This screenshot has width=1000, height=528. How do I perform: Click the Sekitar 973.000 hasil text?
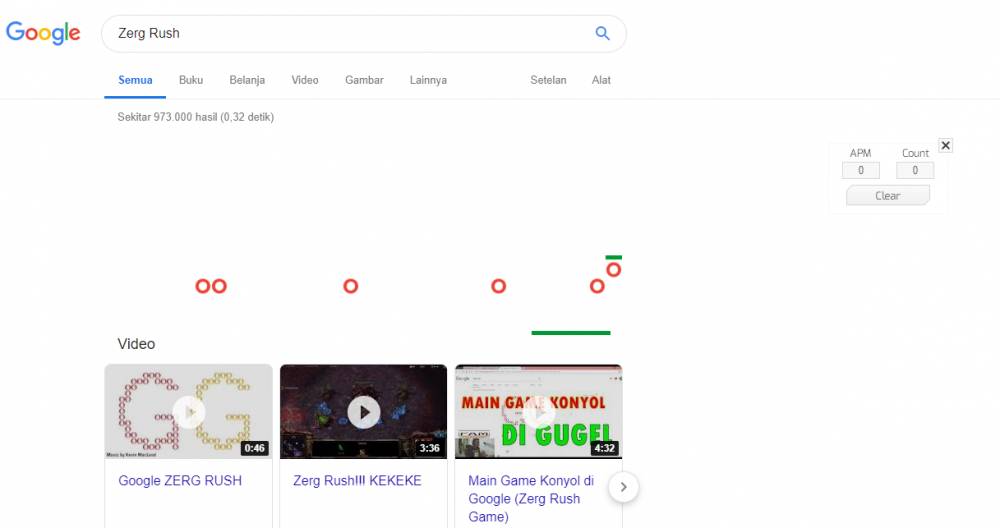click(195, 117)
